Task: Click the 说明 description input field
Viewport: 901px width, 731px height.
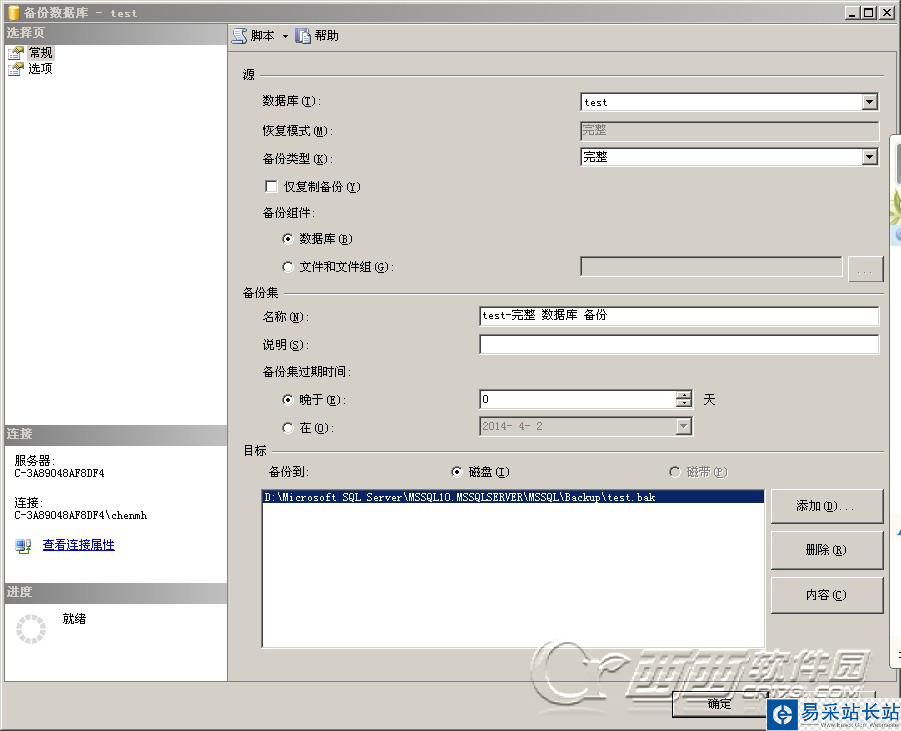Action: 679,344
